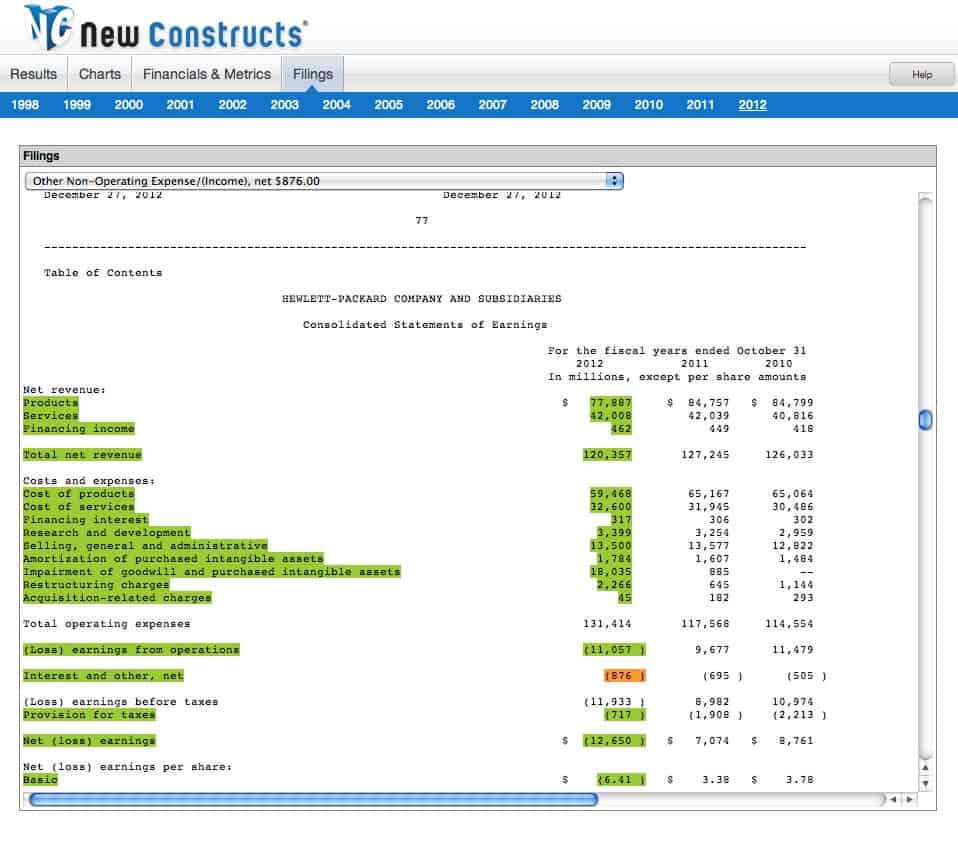Click Impairment of goodwill line item

(x=212, y=572)
